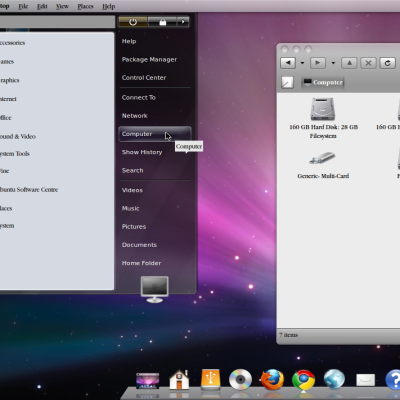Open the Music folder entry
The height and width of the screenshot is (400, 400).
[130, 208]
